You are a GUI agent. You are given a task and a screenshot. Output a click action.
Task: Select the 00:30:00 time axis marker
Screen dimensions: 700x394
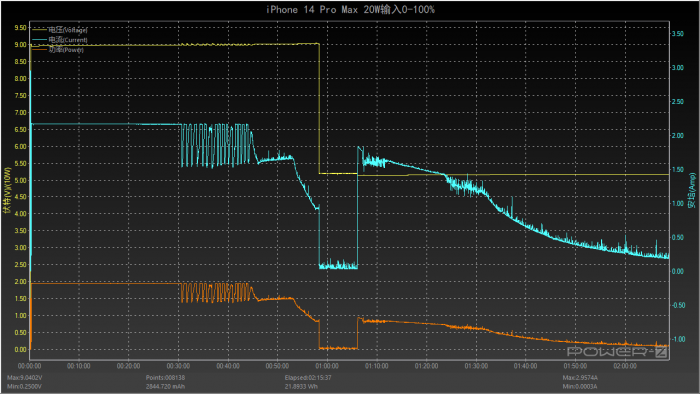click(x=178, y=366)
